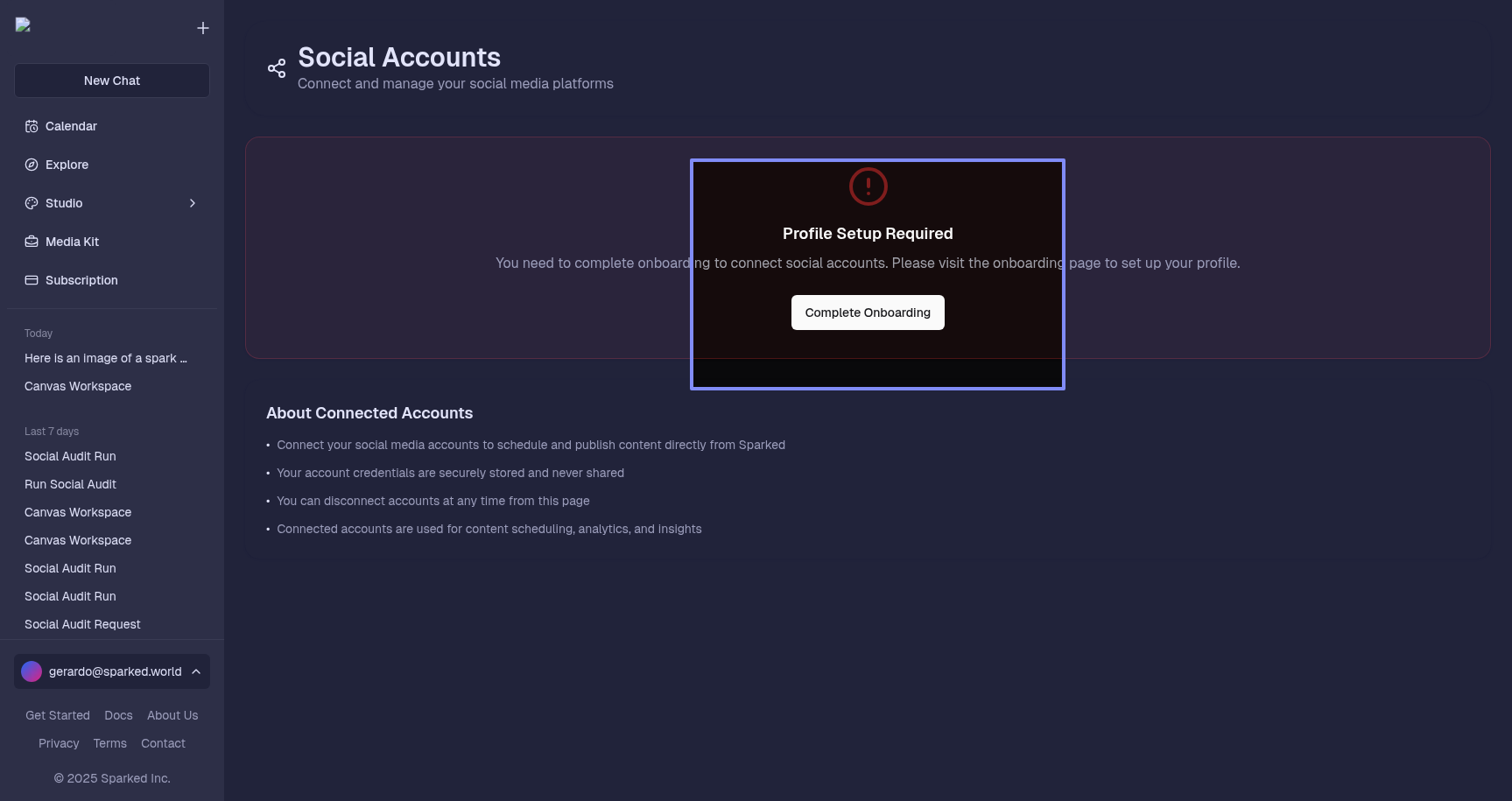1512x801 pixels.
Task: Start a New Chat
Action: coord(112,81)
